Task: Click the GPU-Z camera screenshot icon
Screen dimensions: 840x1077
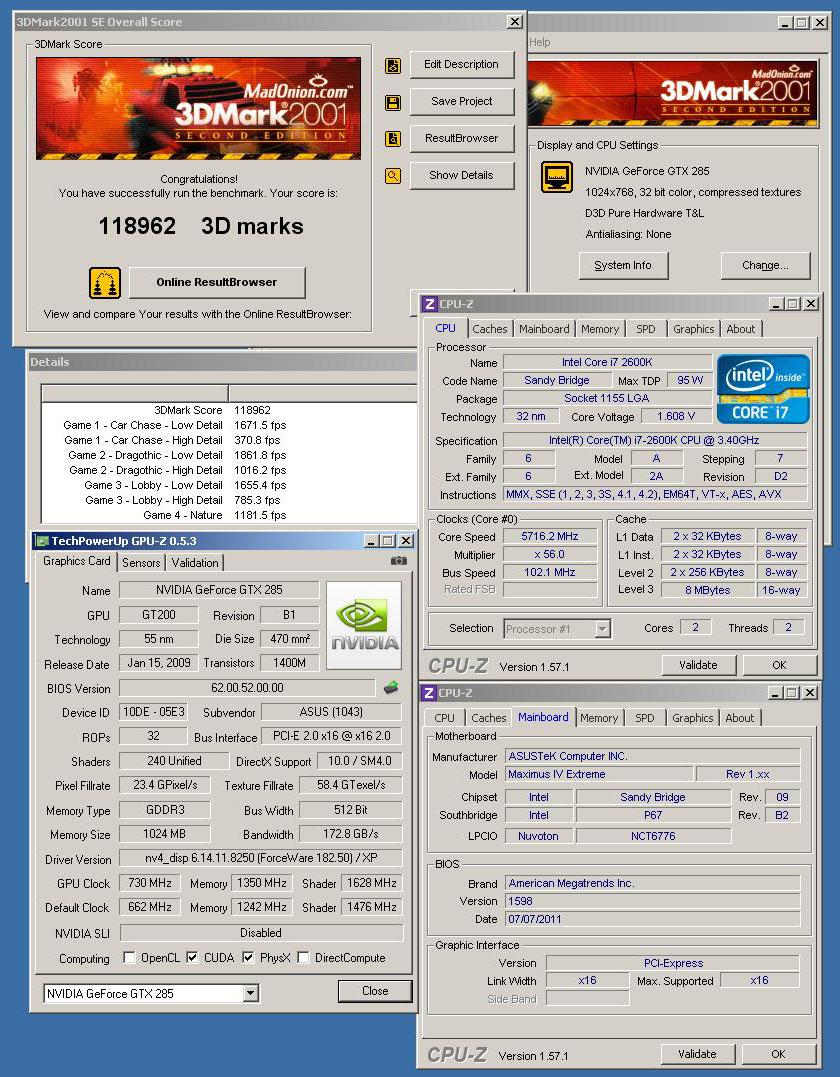Action: (x=398, y=561)
